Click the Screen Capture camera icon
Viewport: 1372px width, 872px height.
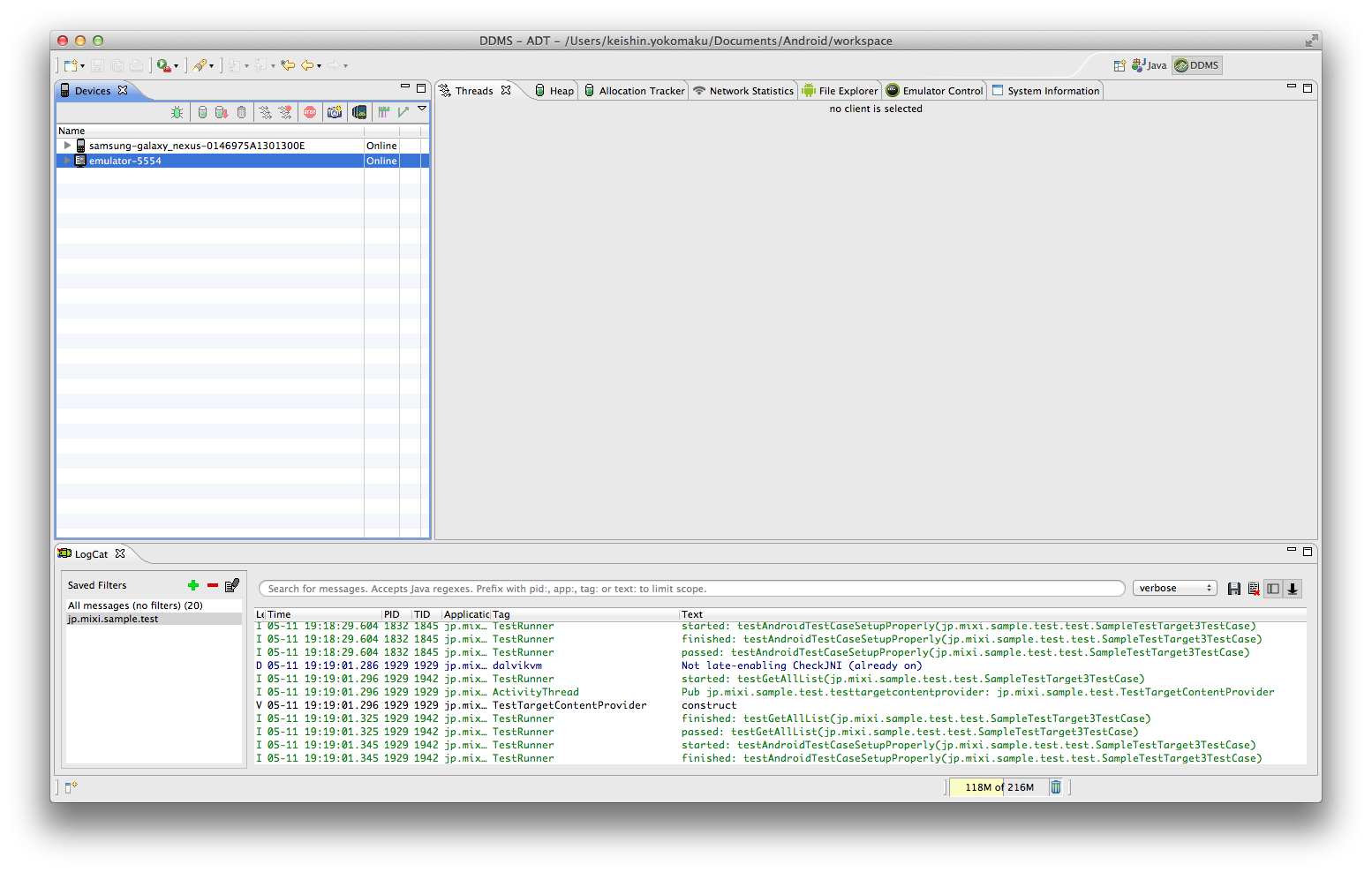tap(335, 112)
